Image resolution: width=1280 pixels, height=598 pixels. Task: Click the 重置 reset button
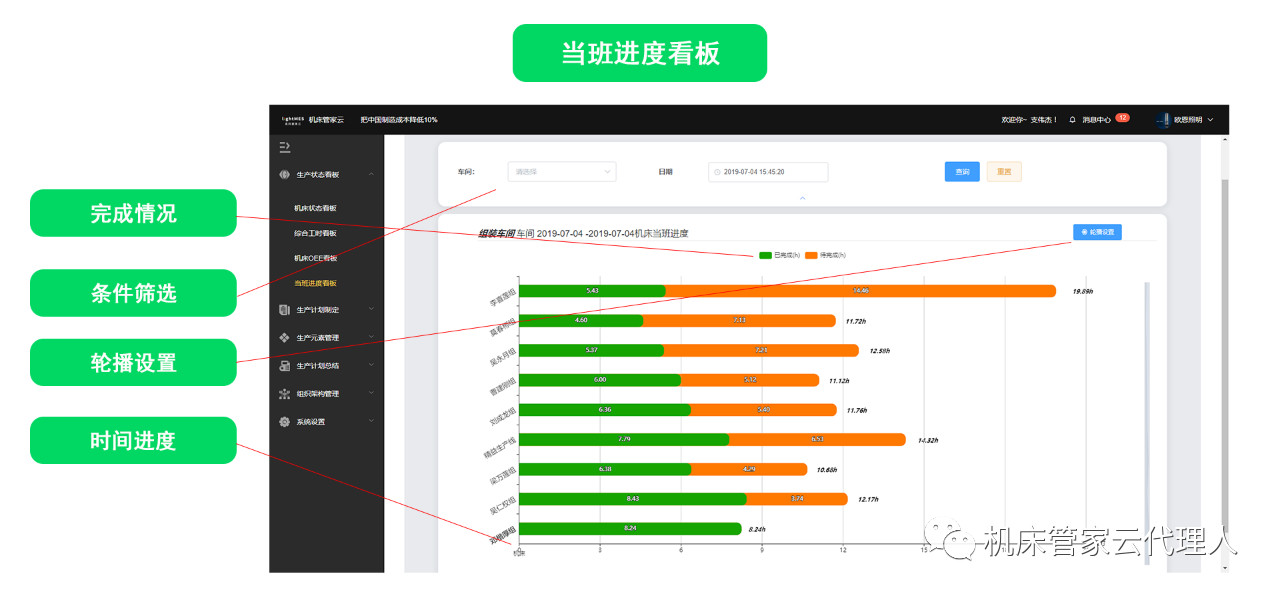point(1004,172)
